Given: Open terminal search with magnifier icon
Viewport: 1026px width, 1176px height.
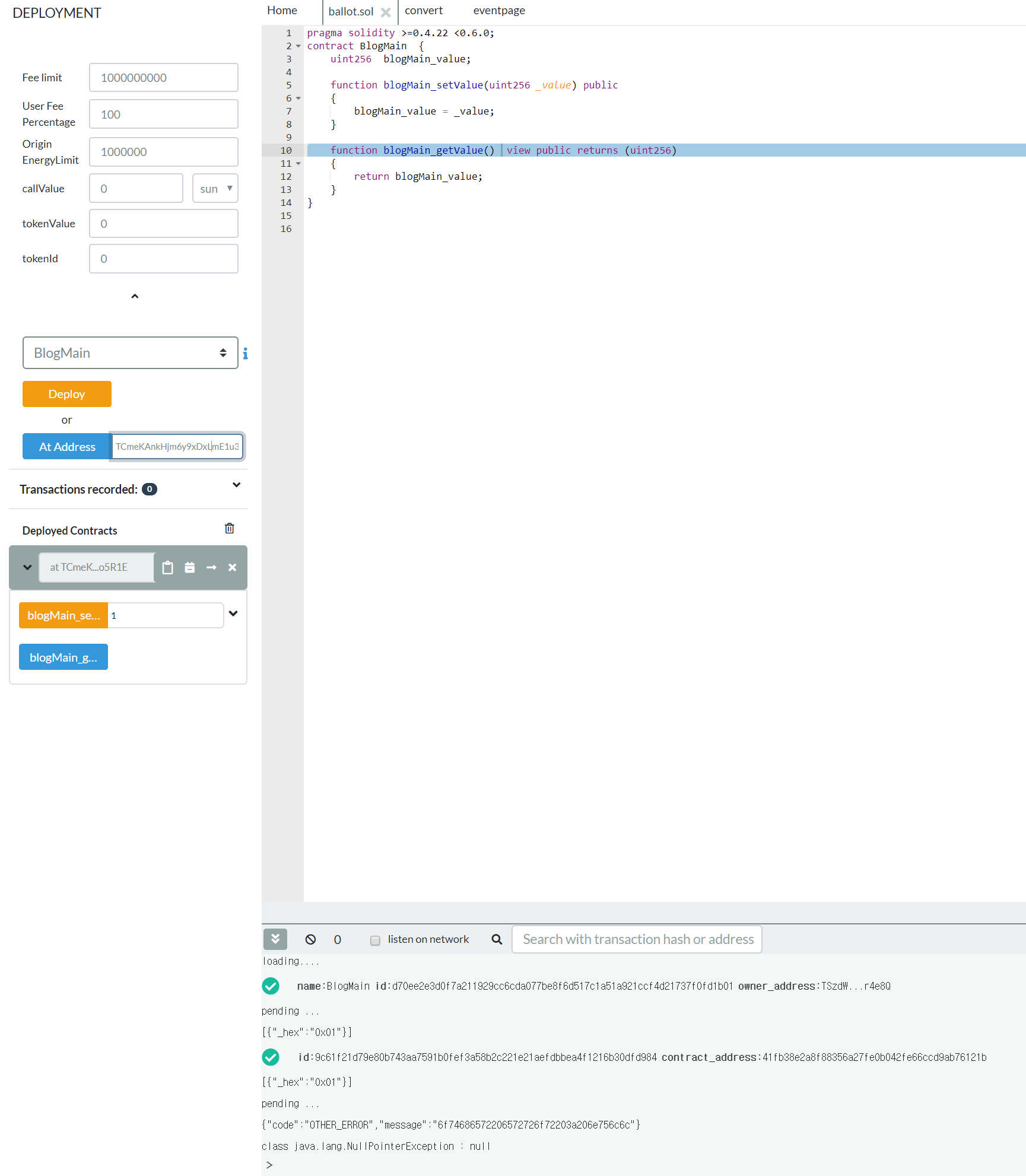Looking at the screenshot, I should pos(496,939).
